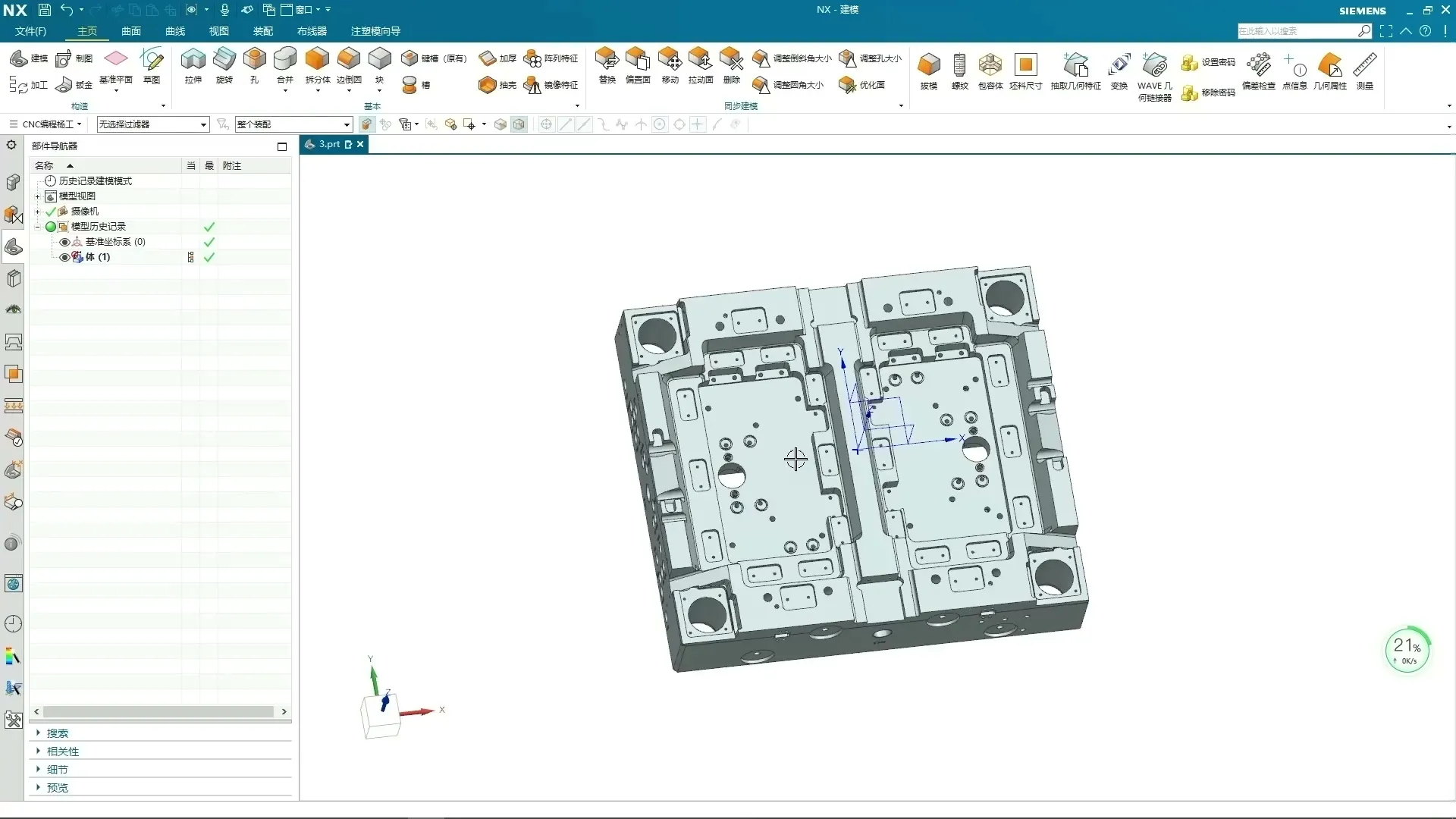Open the 草图 (Sketch) tool
This screenshot has height=819, width=1456.
pos(151,66)
